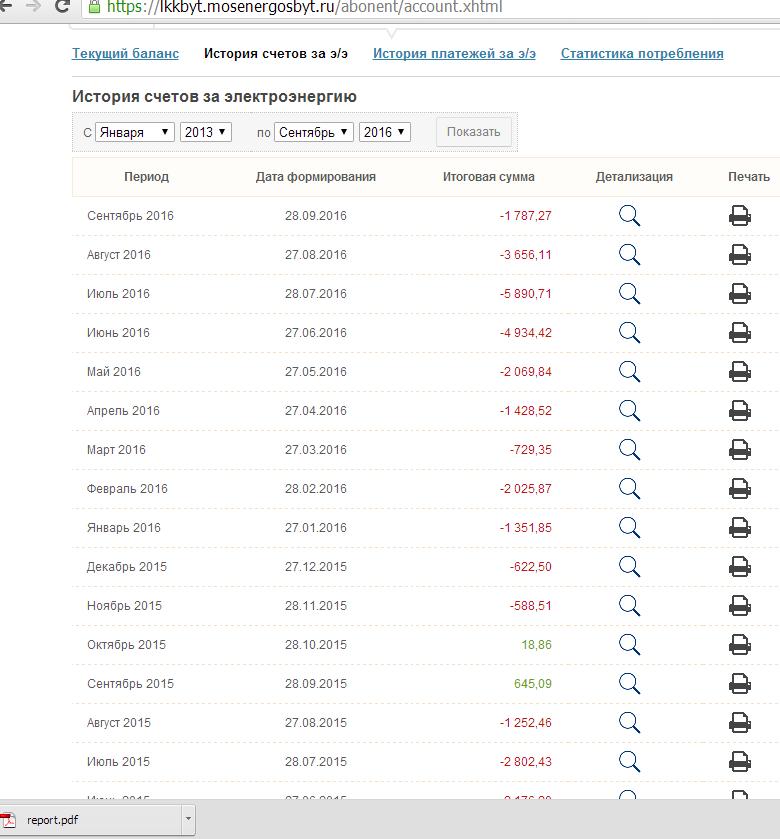Screen dimensions: 780x839
Task: Go to Статистика потребления link
Action: pos(642,54)
